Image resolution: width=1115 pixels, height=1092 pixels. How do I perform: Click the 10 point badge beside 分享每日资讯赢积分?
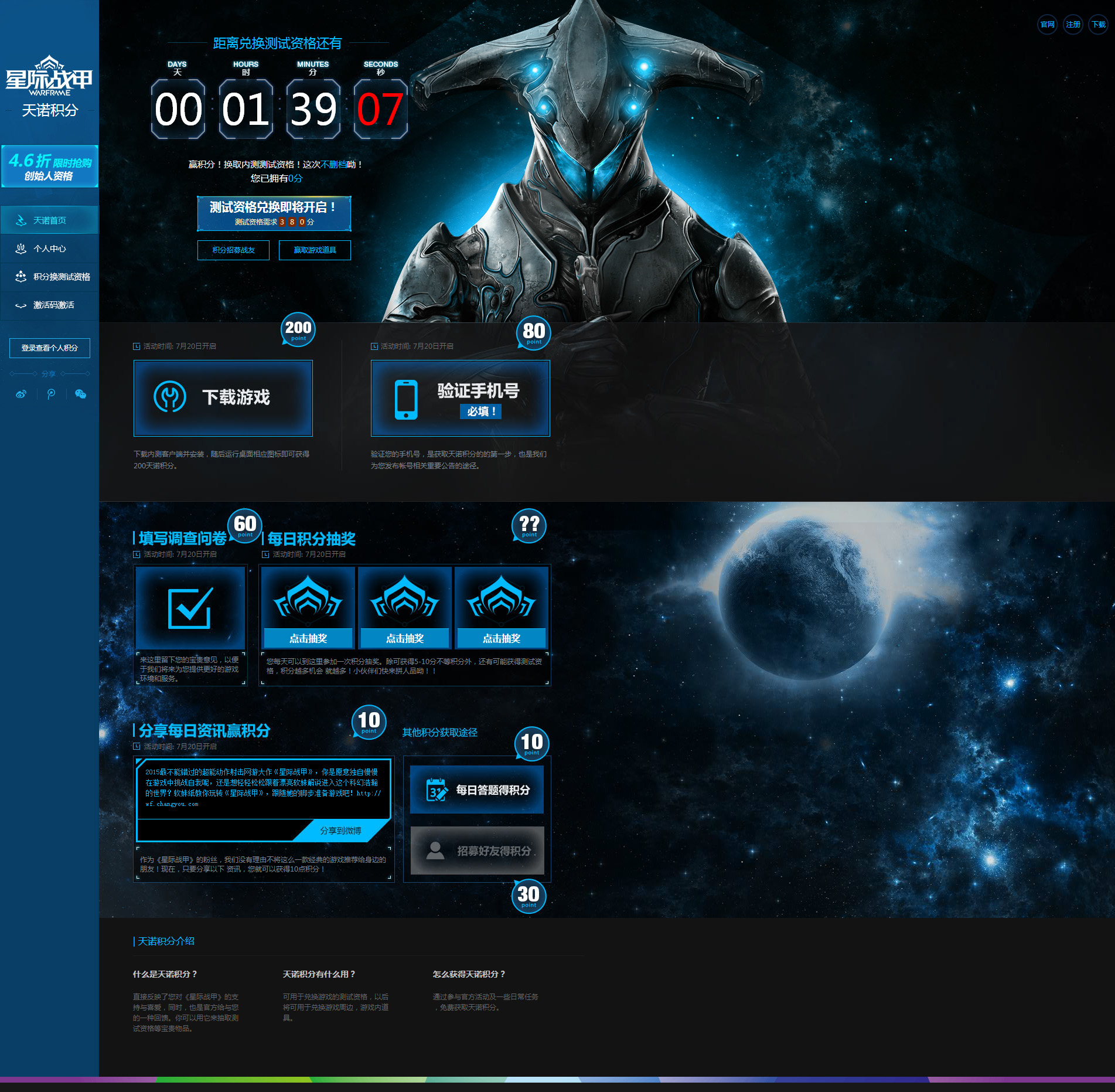click(369, 722)
